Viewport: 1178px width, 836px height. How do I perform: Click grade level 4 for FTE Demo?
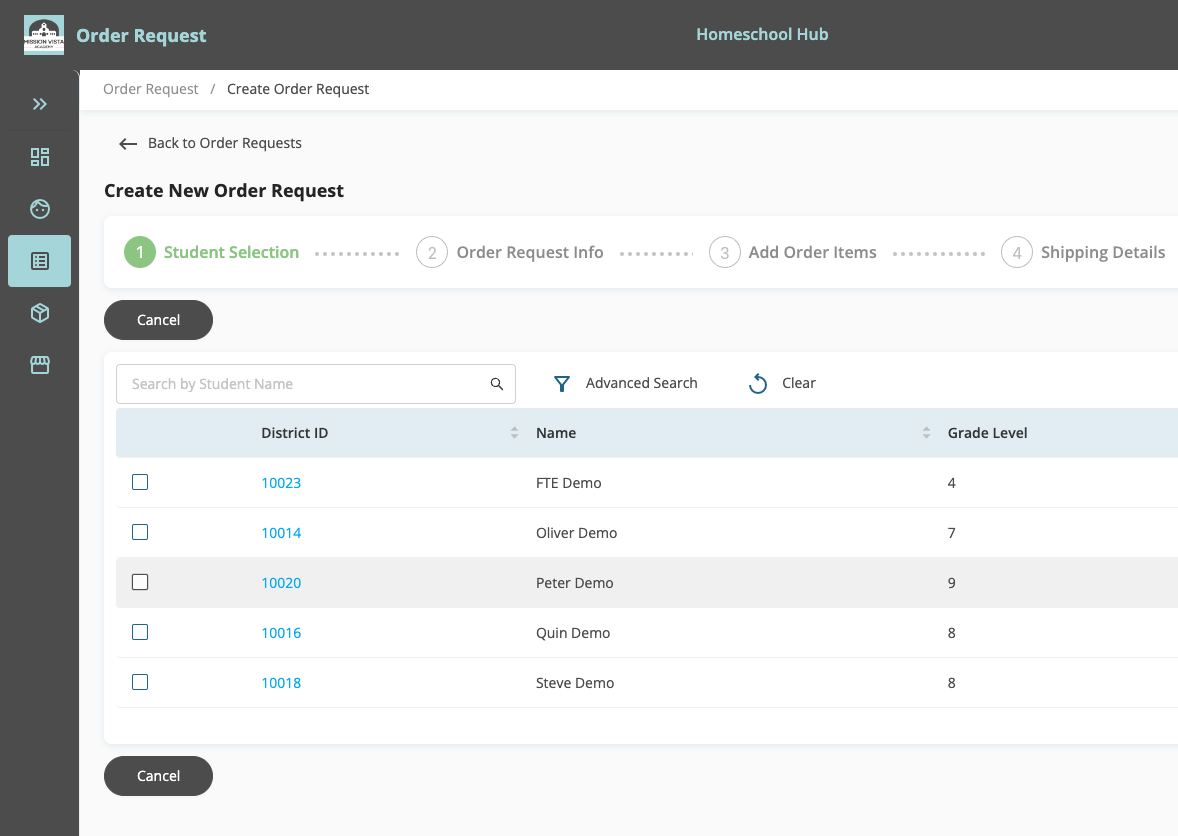(952, 483)
